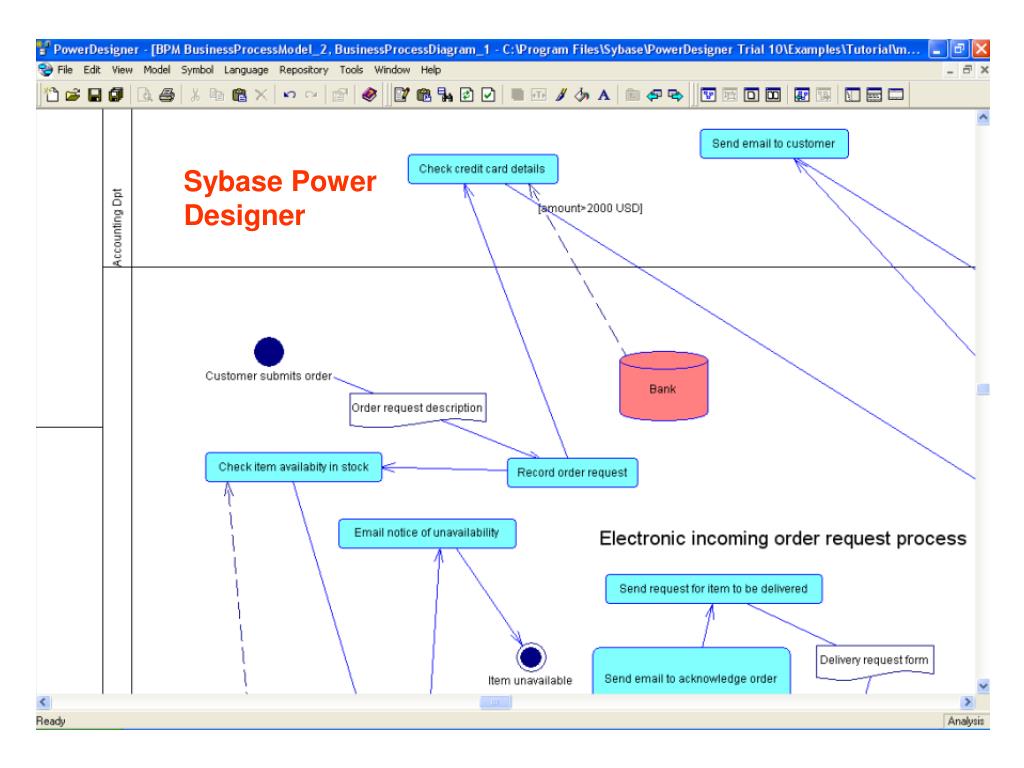Select the "Check credit card details" process
The height and width of the screenshot is (768, 1024).
pos(483,169)
